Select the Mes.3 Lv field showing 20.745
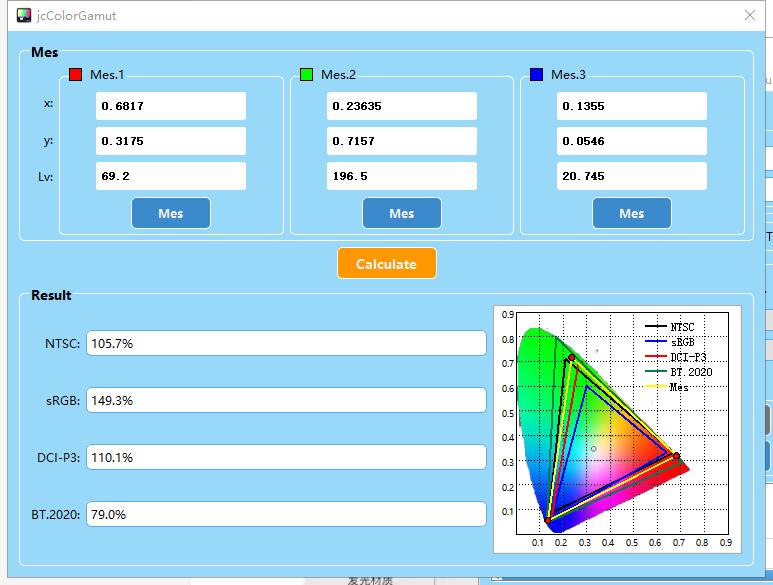The image size is (773, 585). tap(631, 176)
